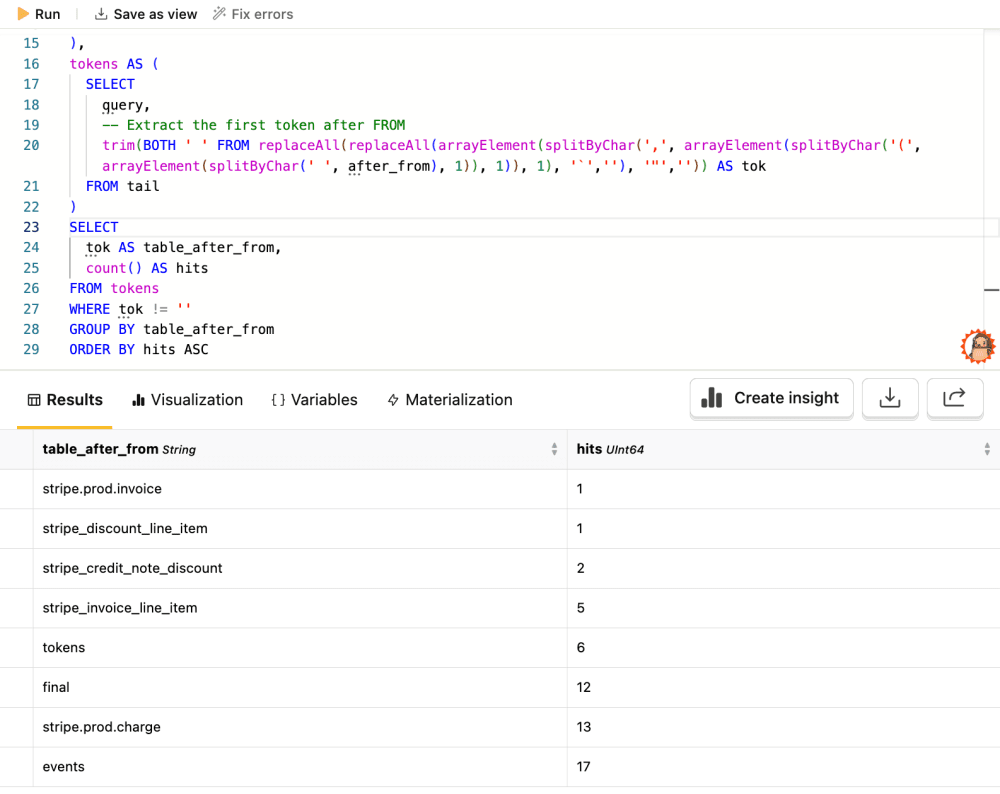Place cursor on ORDER BY hits ASC line
The height and width of the screenshot is (794, 1000).
click(139, 349)
